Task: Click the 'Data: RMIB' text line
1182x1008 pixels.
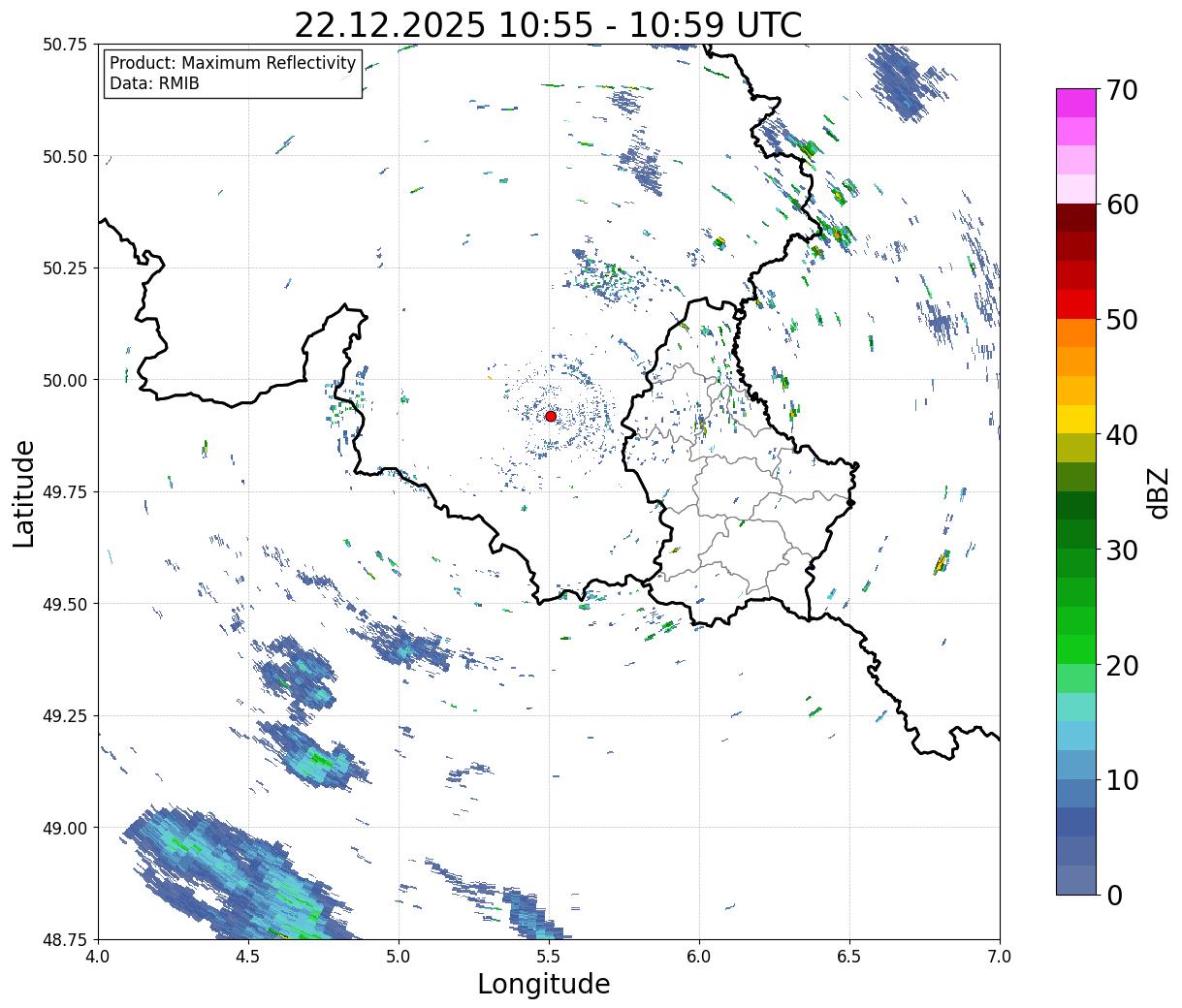Action: 154,83
